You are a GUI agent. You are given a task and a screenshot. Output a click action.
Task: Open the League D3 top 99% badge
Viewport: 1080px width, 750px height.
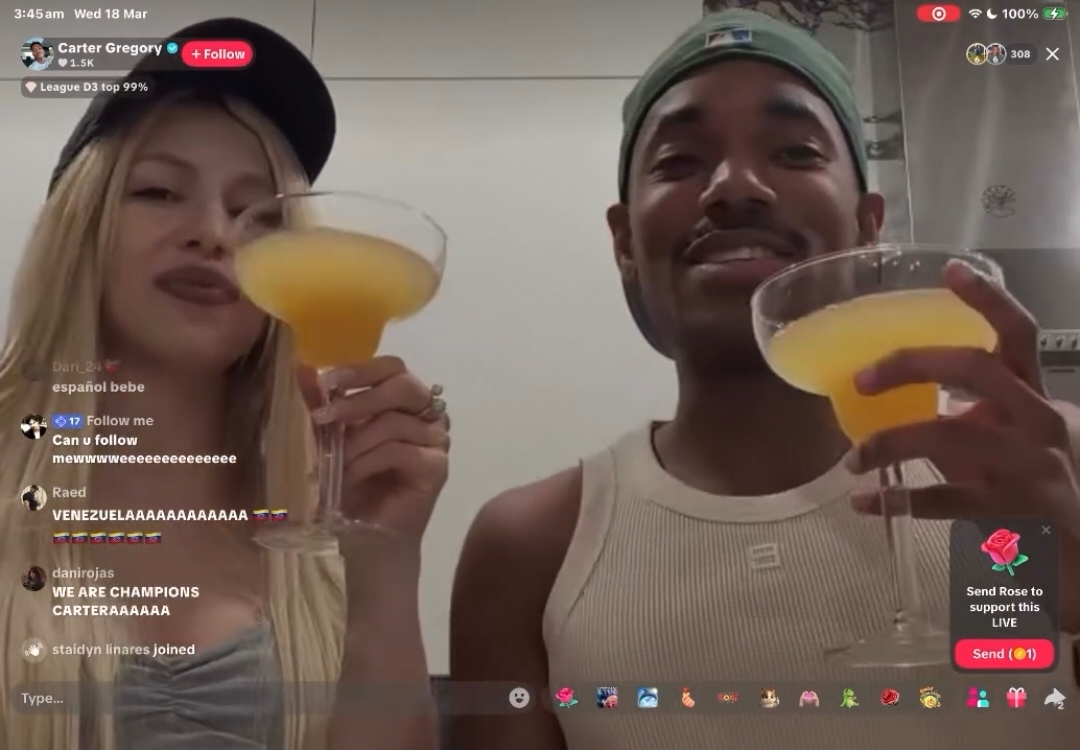[87, 87]
